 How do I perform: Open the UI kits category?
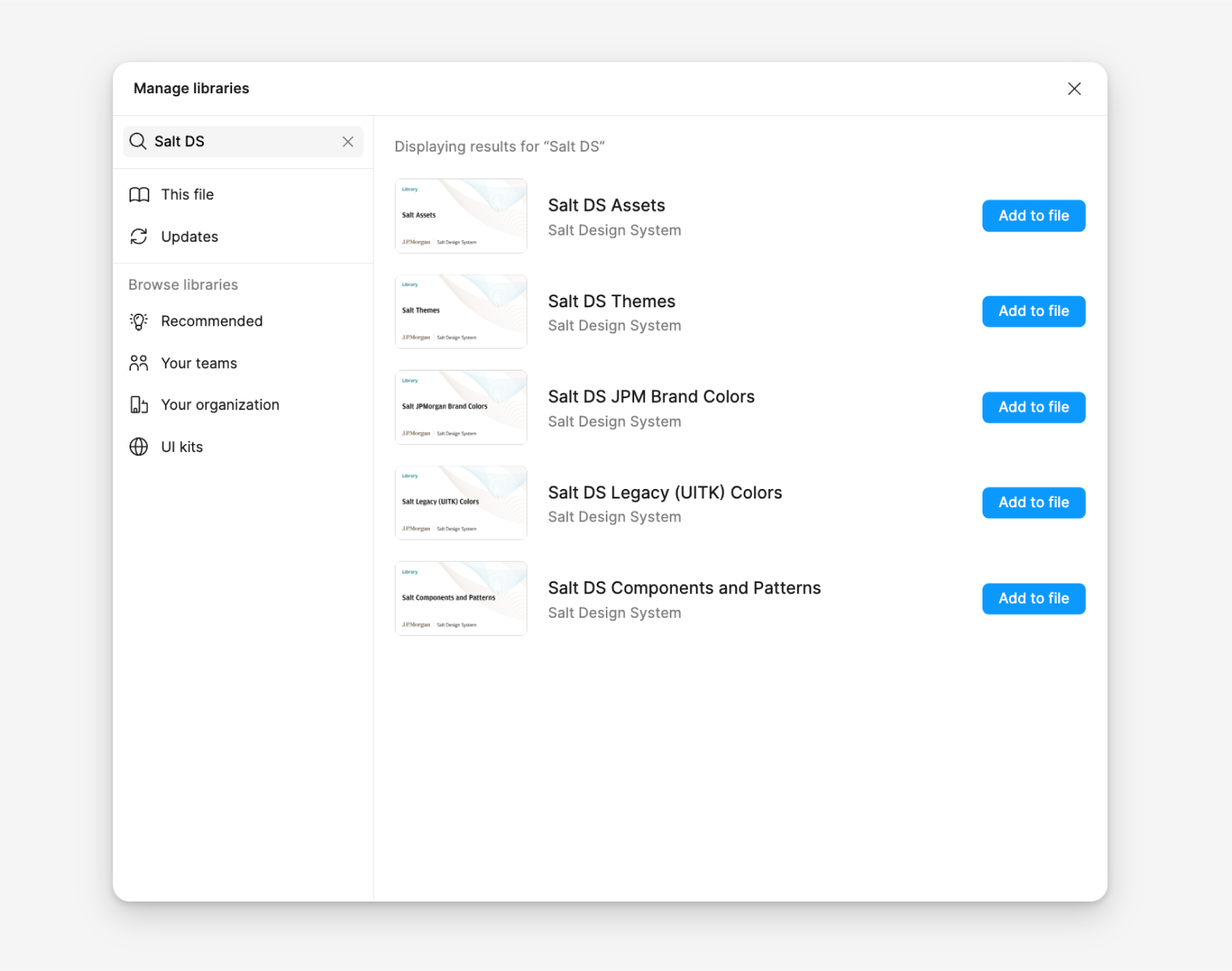182,446
